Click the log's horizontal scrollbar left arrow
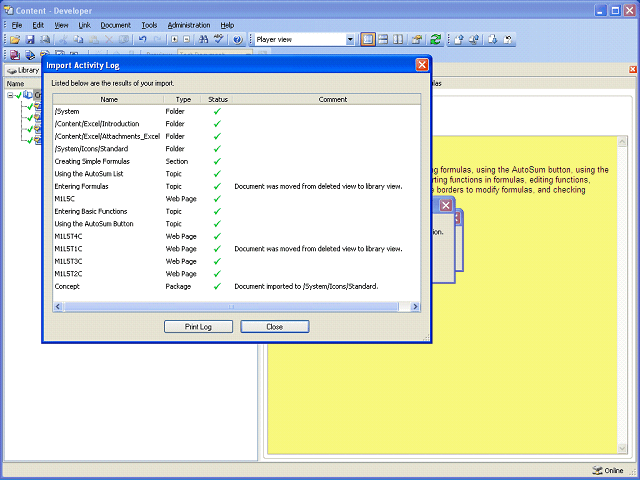 coord(58,307)
